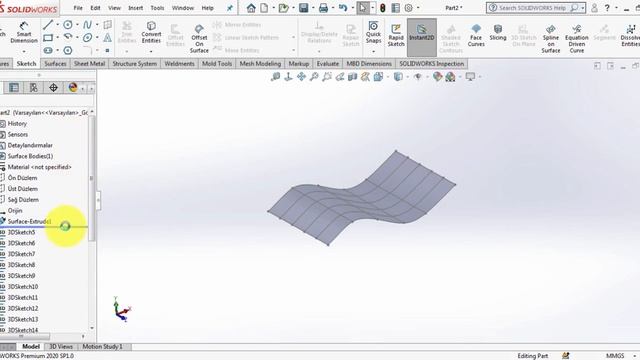Select the Smart Dimension tool
This screenshot has height=360, width=640.
[24, 32]
